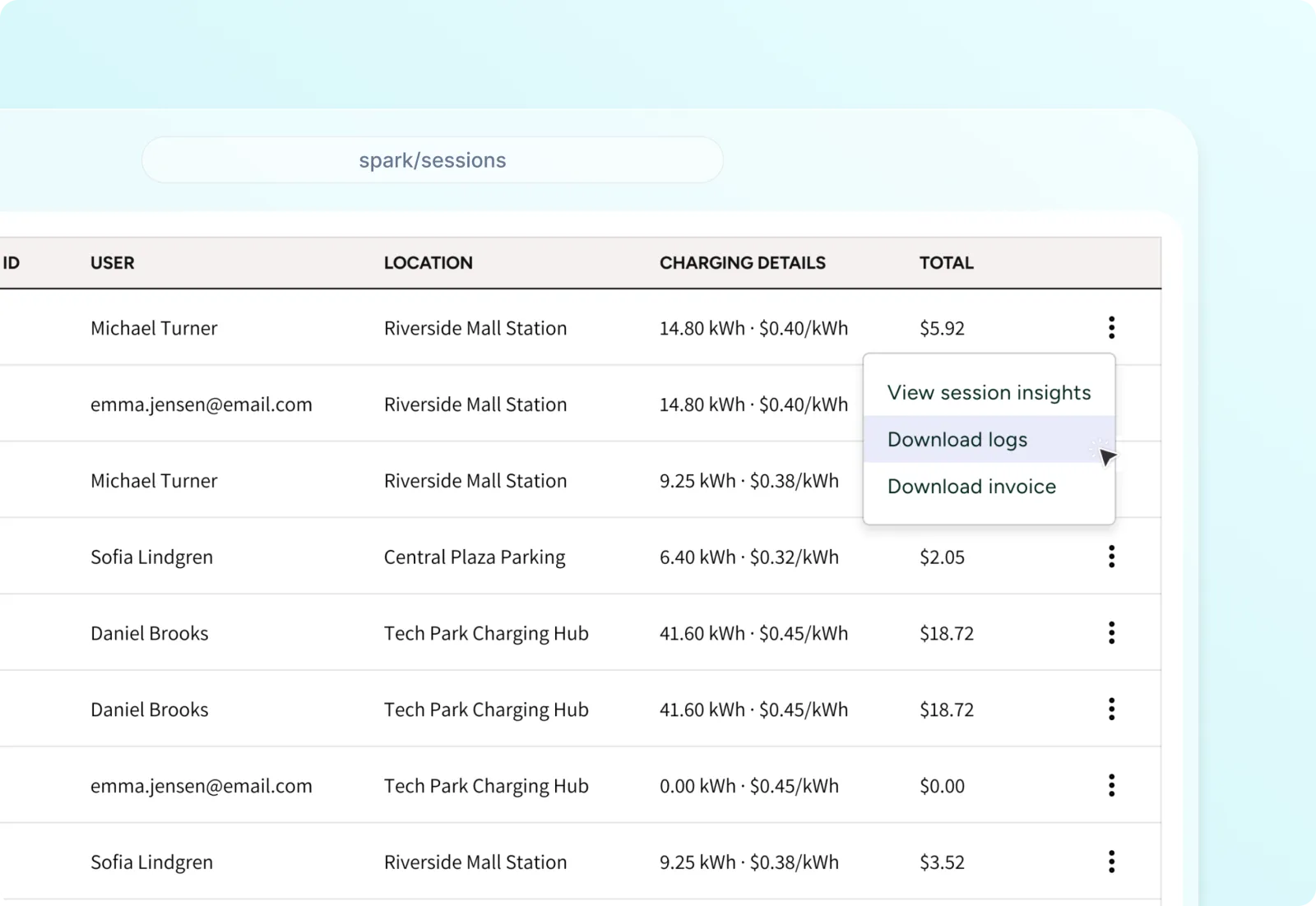Click emma.jensen@email.com in Tech Park row

(x=202, y=786)
